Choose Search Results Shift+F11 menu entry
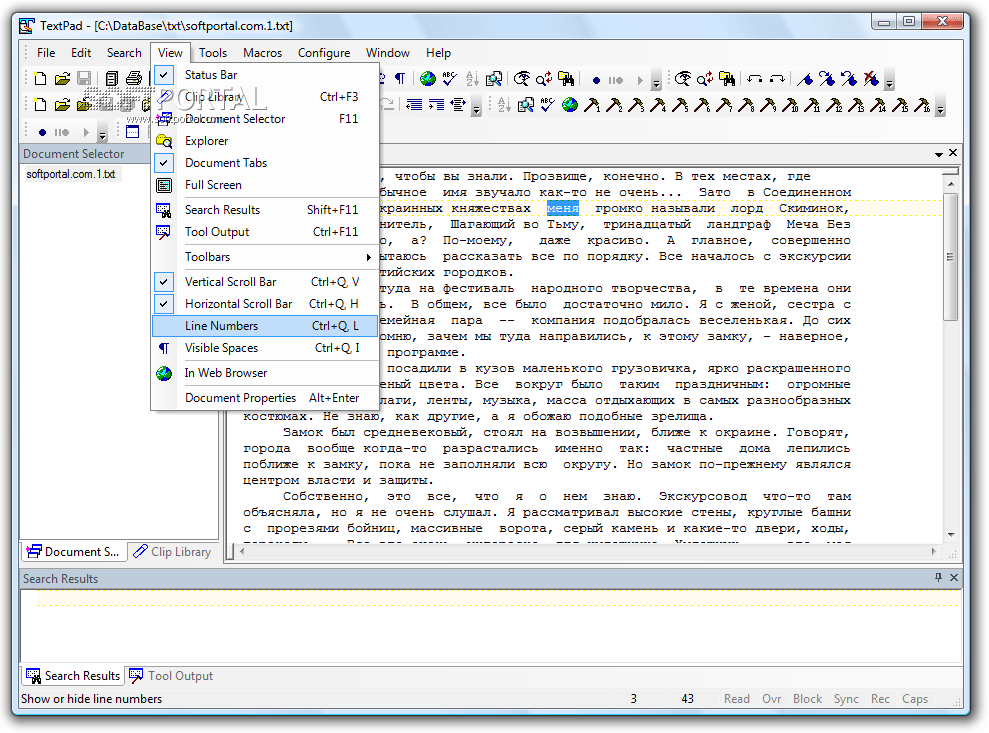Image resolution: width=989 pixels, height=733 pixels. pyautogui.click(x=265, y=210)
